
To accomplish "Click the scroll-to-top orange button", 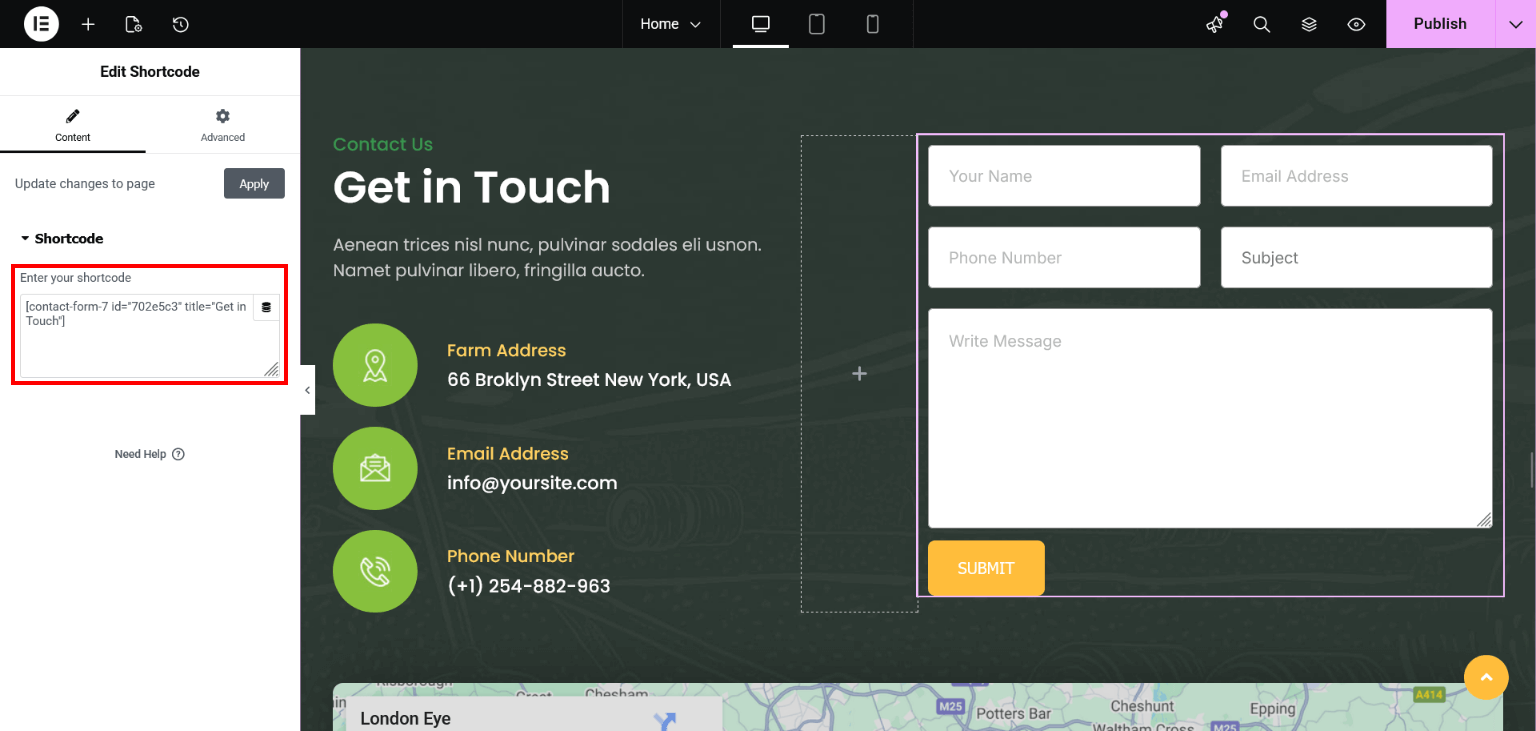I will pos(1485,678).
